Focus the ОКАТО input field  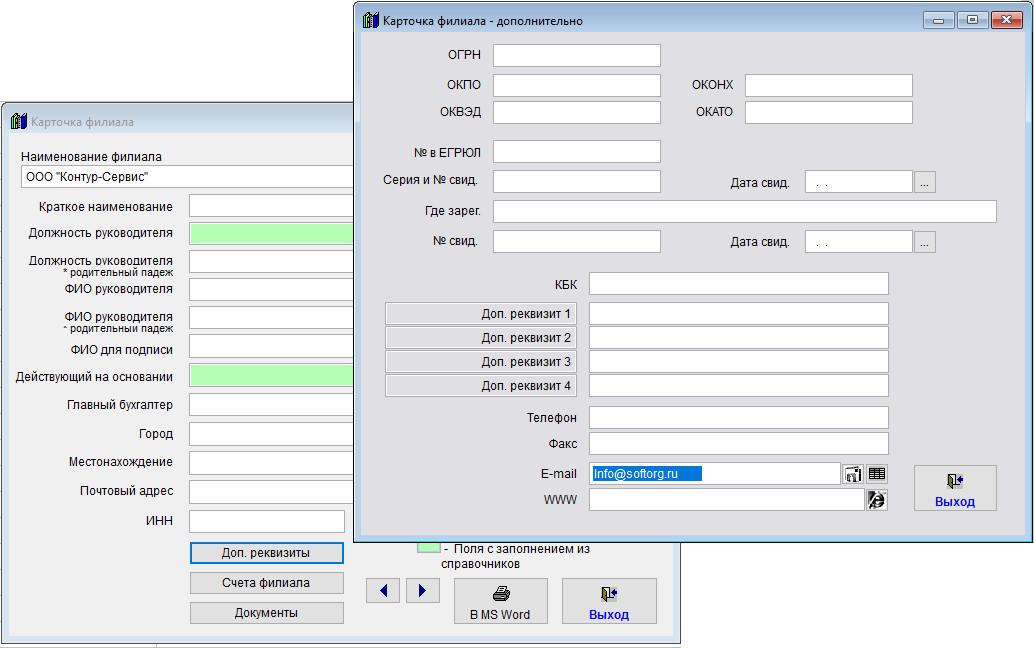829,112
